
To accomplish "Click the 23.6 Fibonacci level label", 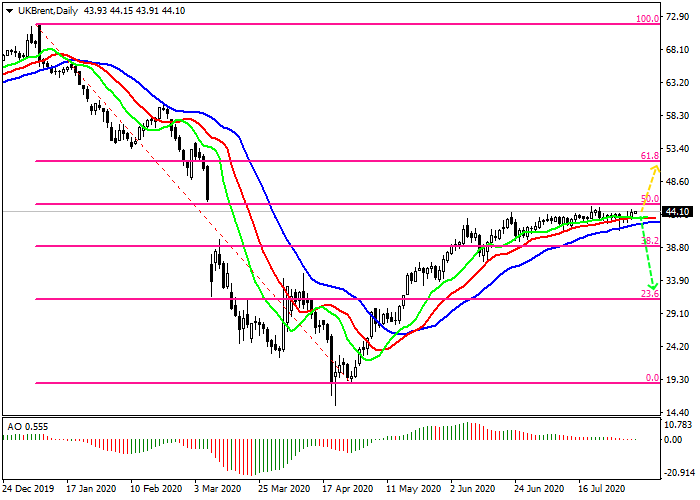I will pos(650,294).
